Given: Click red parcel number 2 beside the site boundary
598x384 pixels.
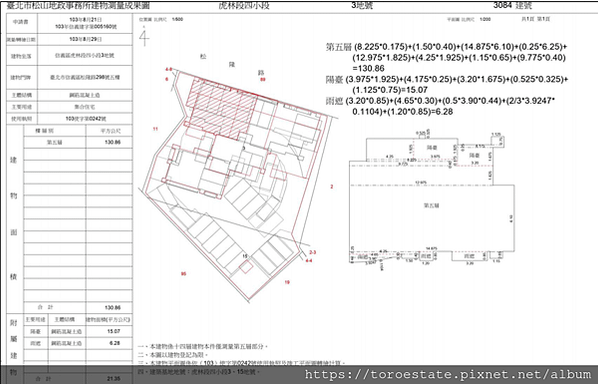Looking at the screenshot, I should pos(332,186).
